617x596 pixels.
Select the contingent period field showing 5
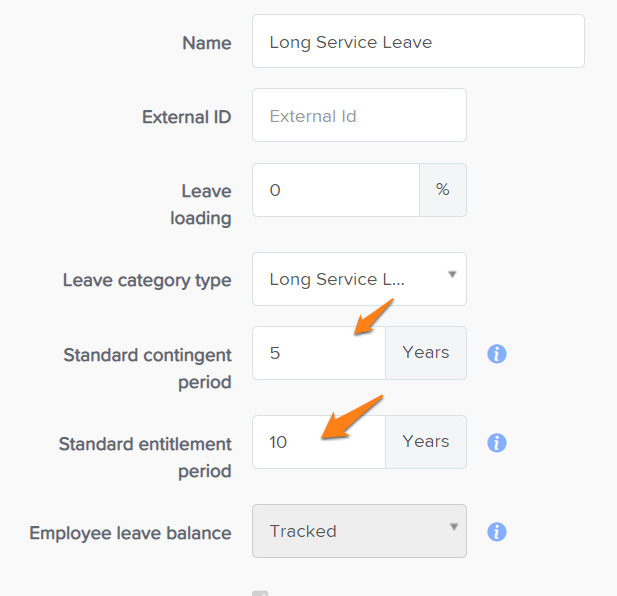319,353
